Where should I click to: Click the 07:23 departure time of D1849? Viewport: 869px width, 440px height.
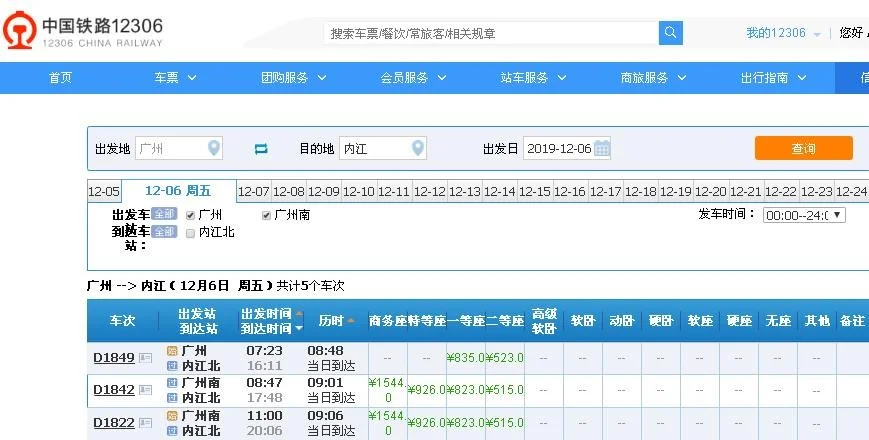(264, 351)
